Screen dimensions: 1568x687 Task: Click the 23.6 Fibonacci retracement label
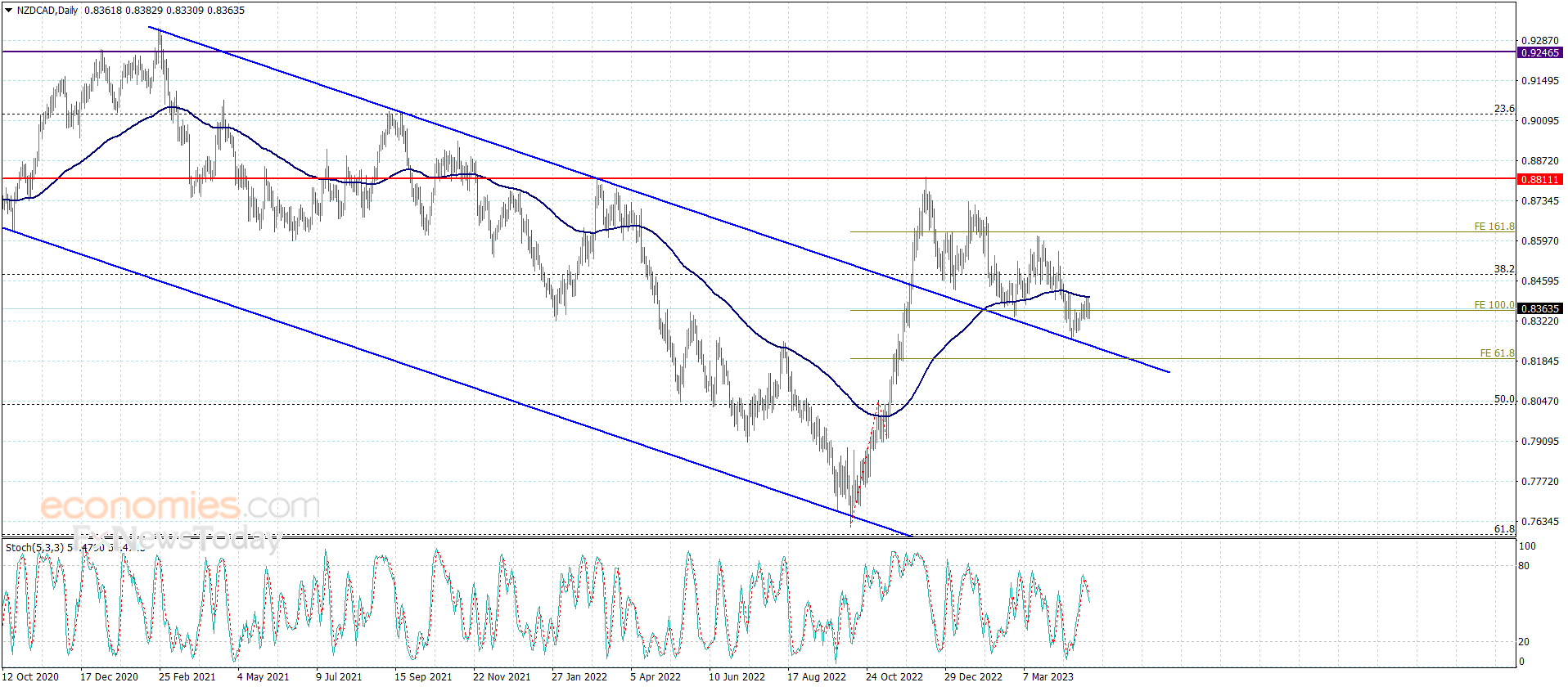(x=1504, y=109)
